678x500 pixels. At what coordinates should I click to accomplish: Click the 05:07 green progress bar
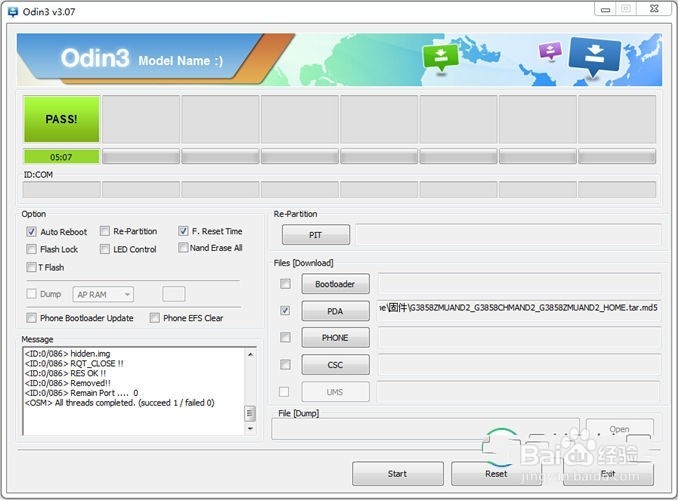click(61, 157)
